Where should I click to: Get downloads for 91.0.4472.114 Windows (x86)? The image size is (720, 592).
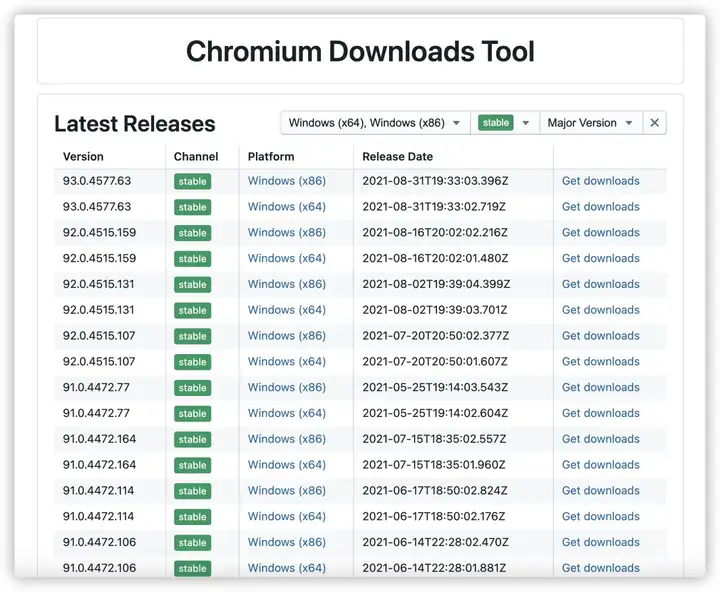coord(601,491)
